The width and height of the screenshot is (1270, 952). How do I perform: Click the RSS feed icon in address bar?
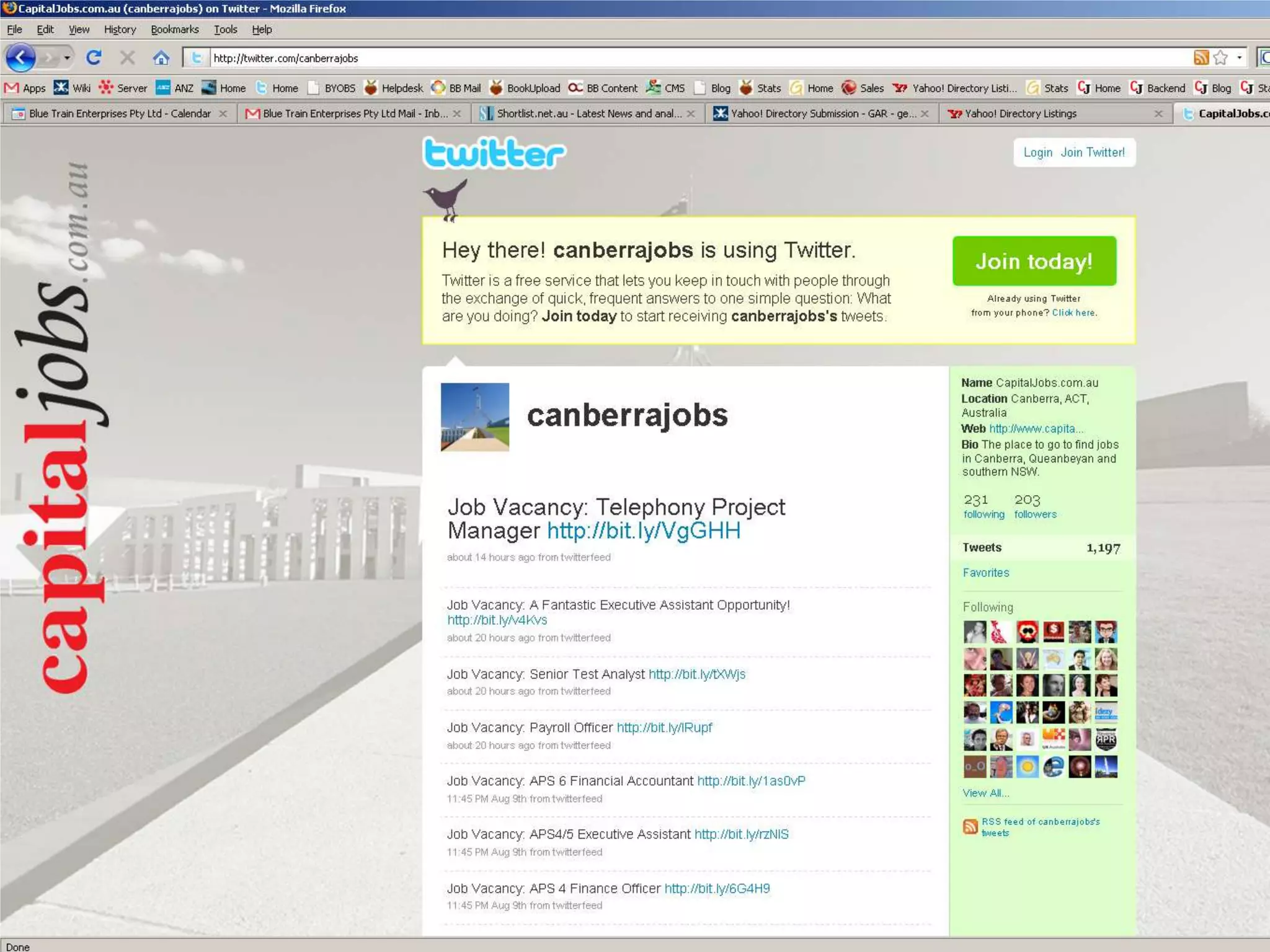[x=1201, y=58]
